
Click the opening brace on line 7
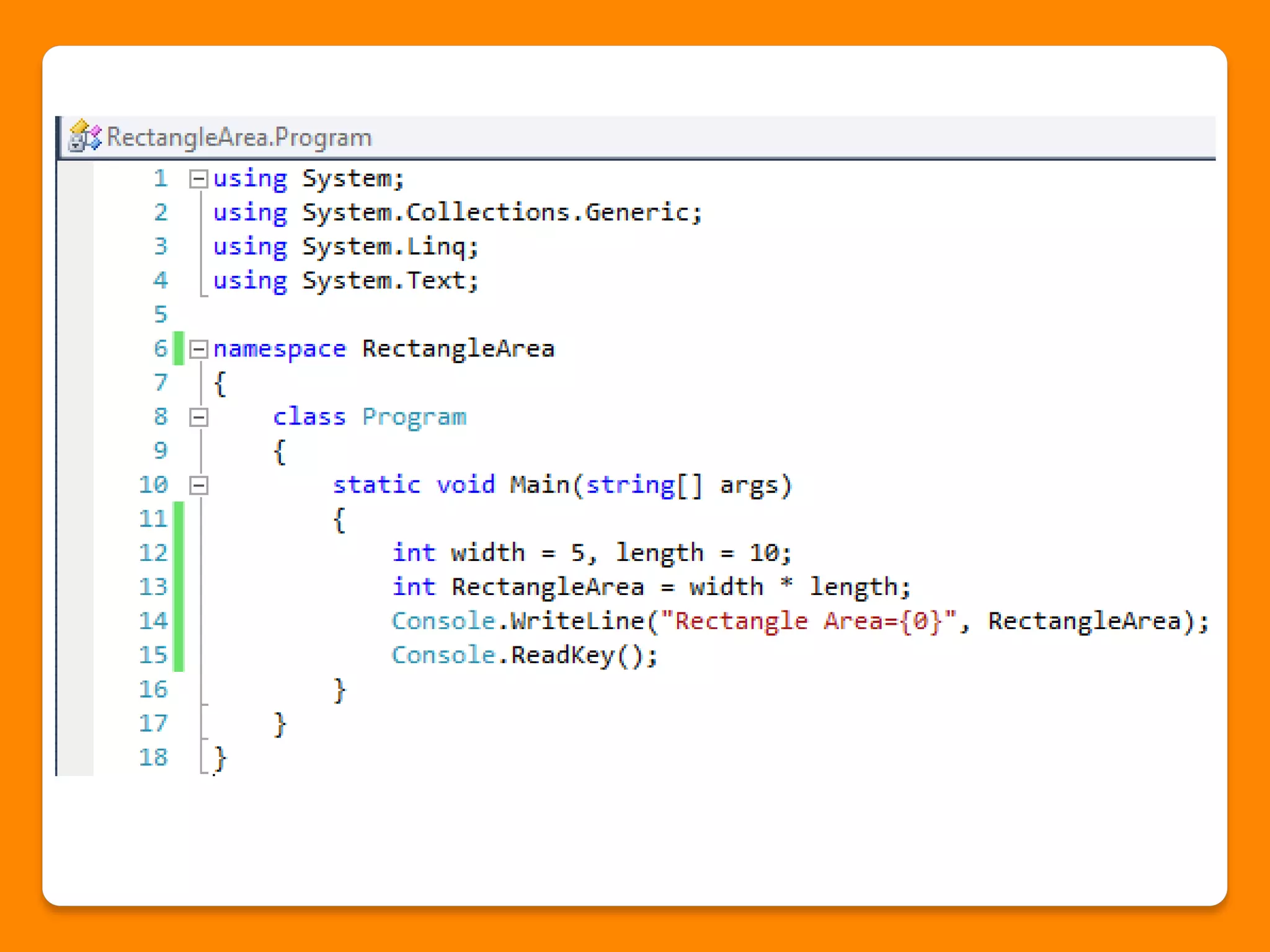click(x=220, y=384)
